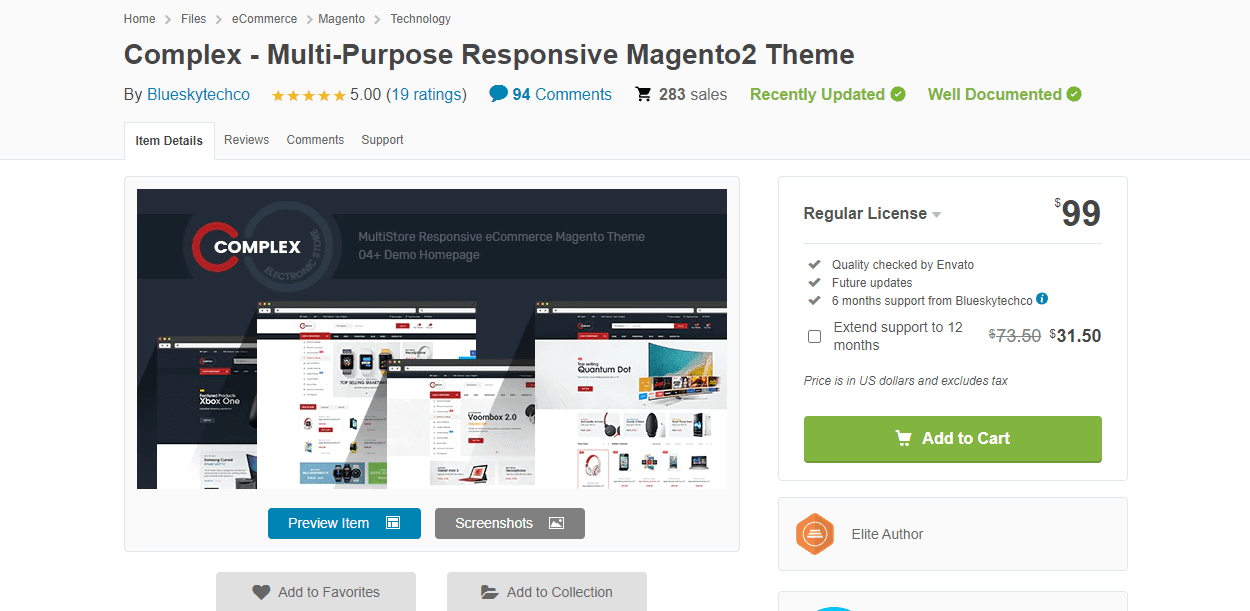
Task: Go to eCommerce breadcrumb category
Action: coord(264,19)
